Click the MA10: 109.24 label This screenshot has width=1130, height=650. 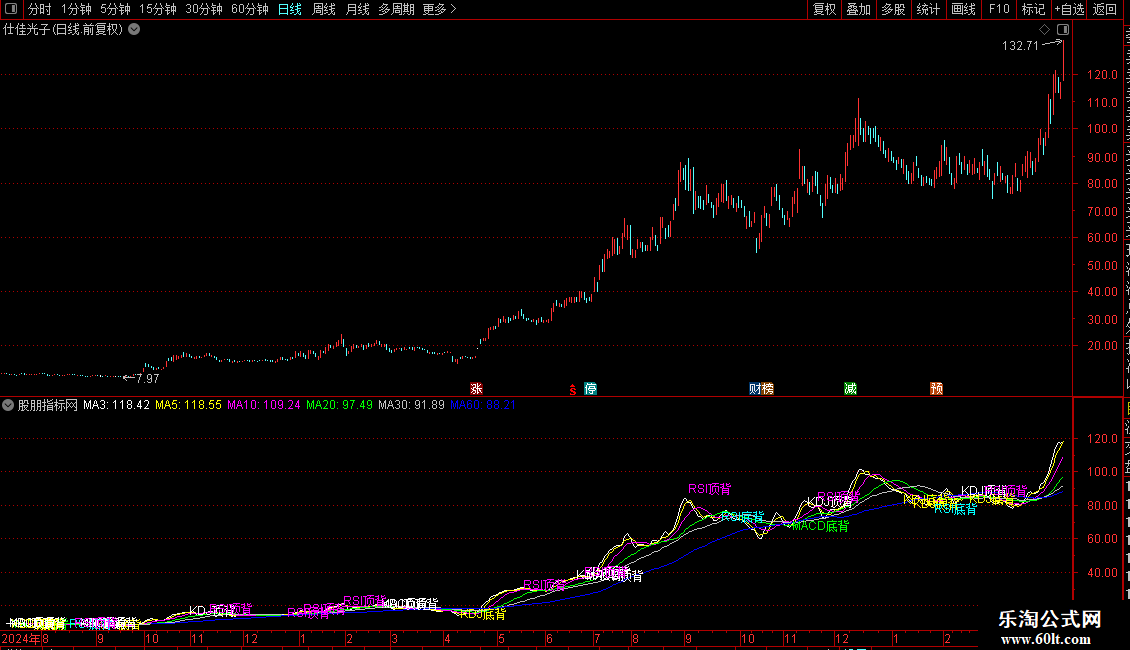coord(264,405)
